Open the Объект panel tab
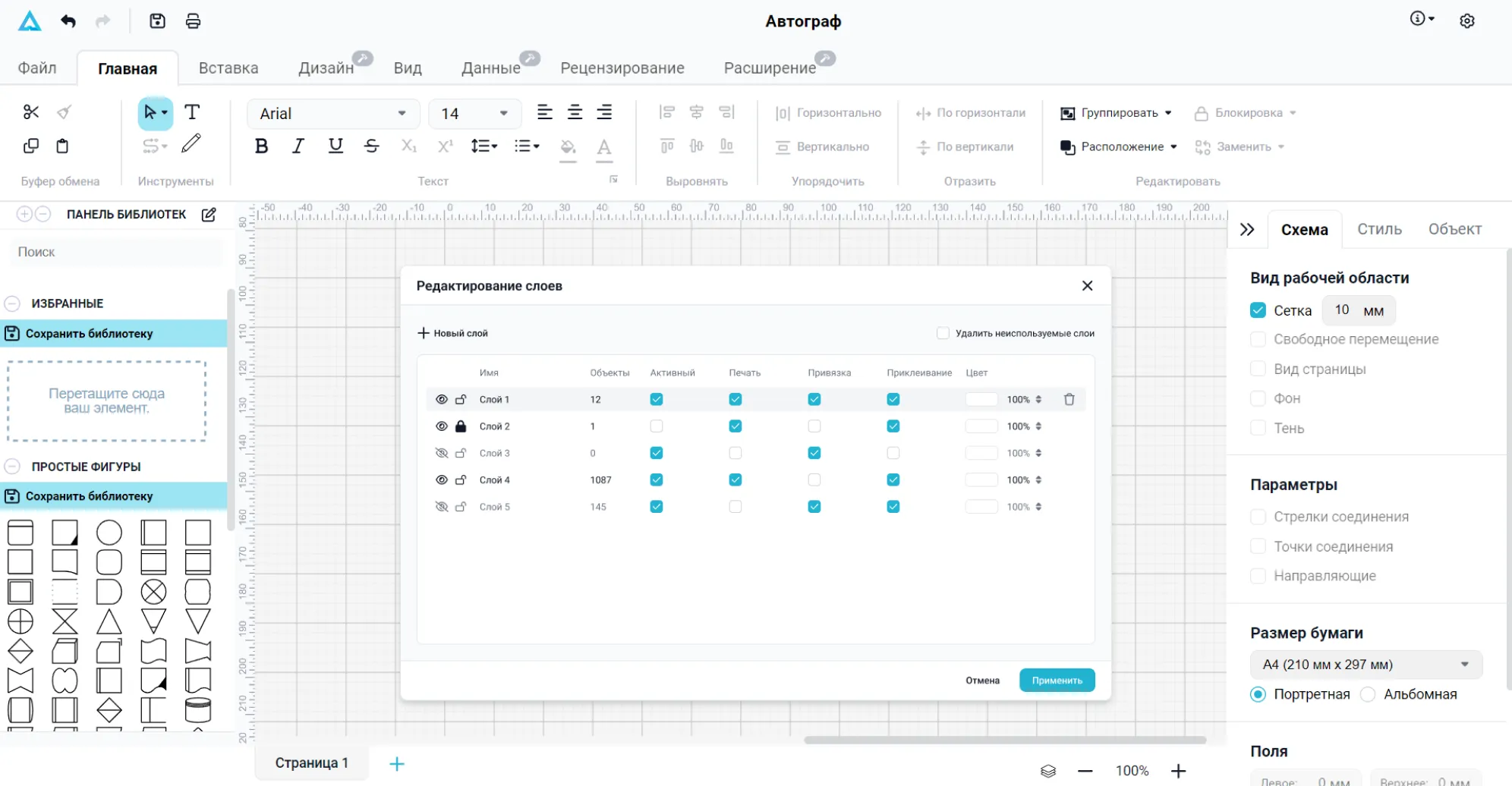This screenshot has height=786, width=1512. click(1455, 229)
